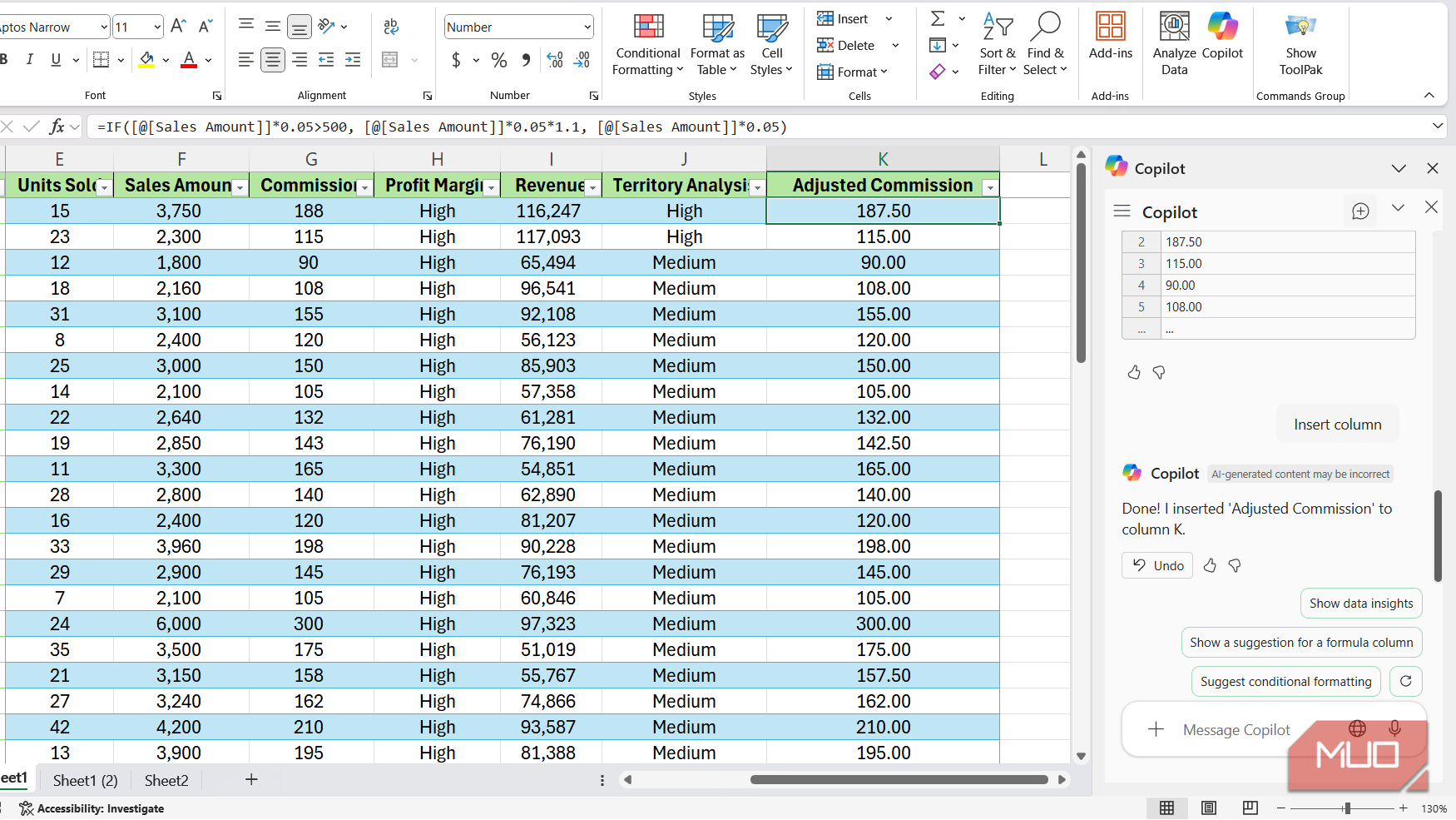The height and width of the screenshot is (820, 1456).
Task: Toggle center horizontal alignment
Action: point(273,60)
